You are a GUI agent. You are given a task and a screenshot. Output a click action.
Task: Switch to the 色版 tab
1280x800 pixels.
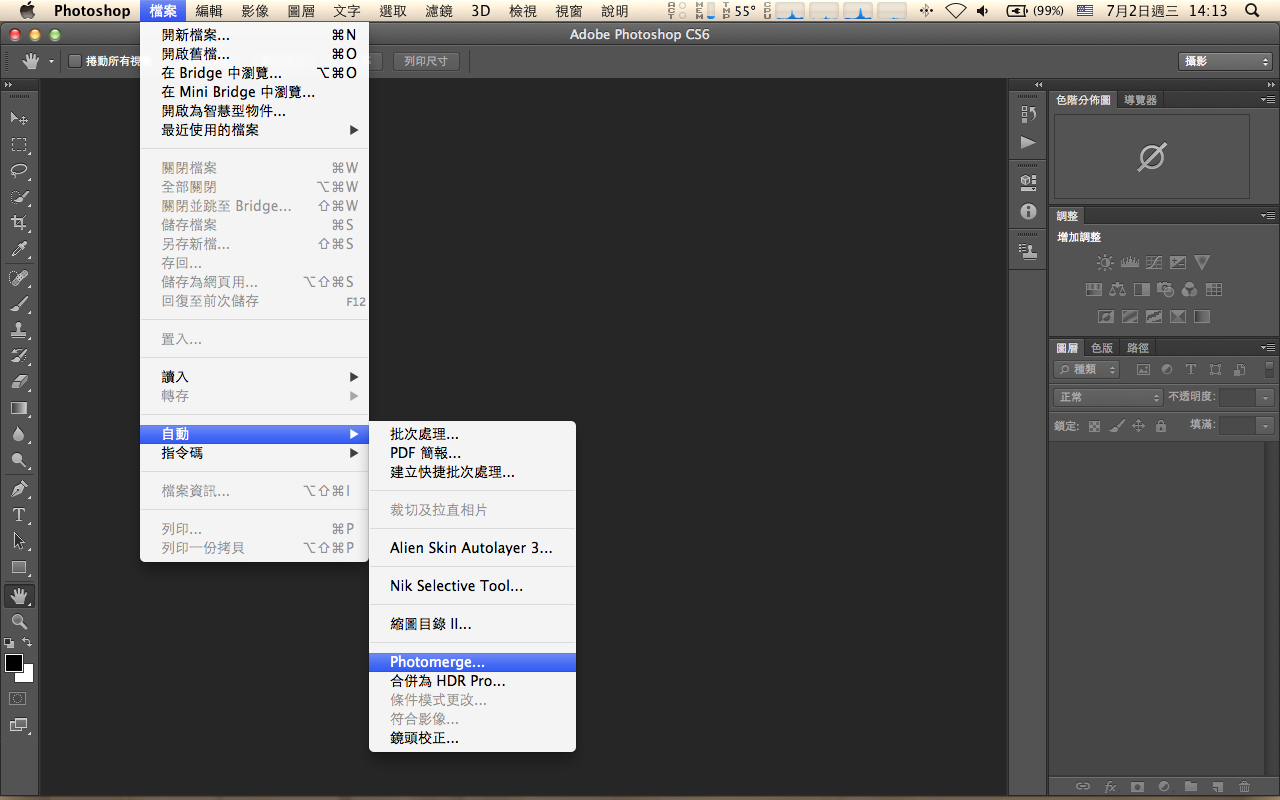pos(1102,348)
